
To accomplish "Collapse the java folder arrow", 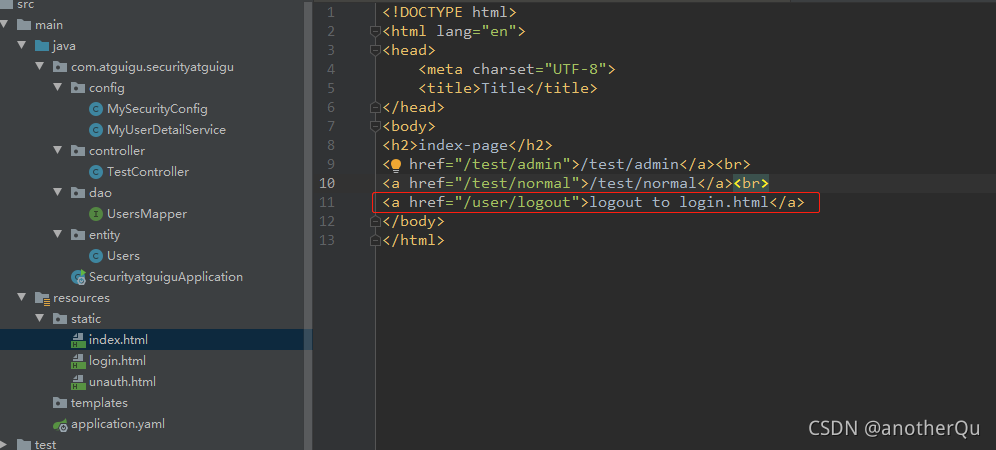I will pyautogui.click(x=22, y=46).
